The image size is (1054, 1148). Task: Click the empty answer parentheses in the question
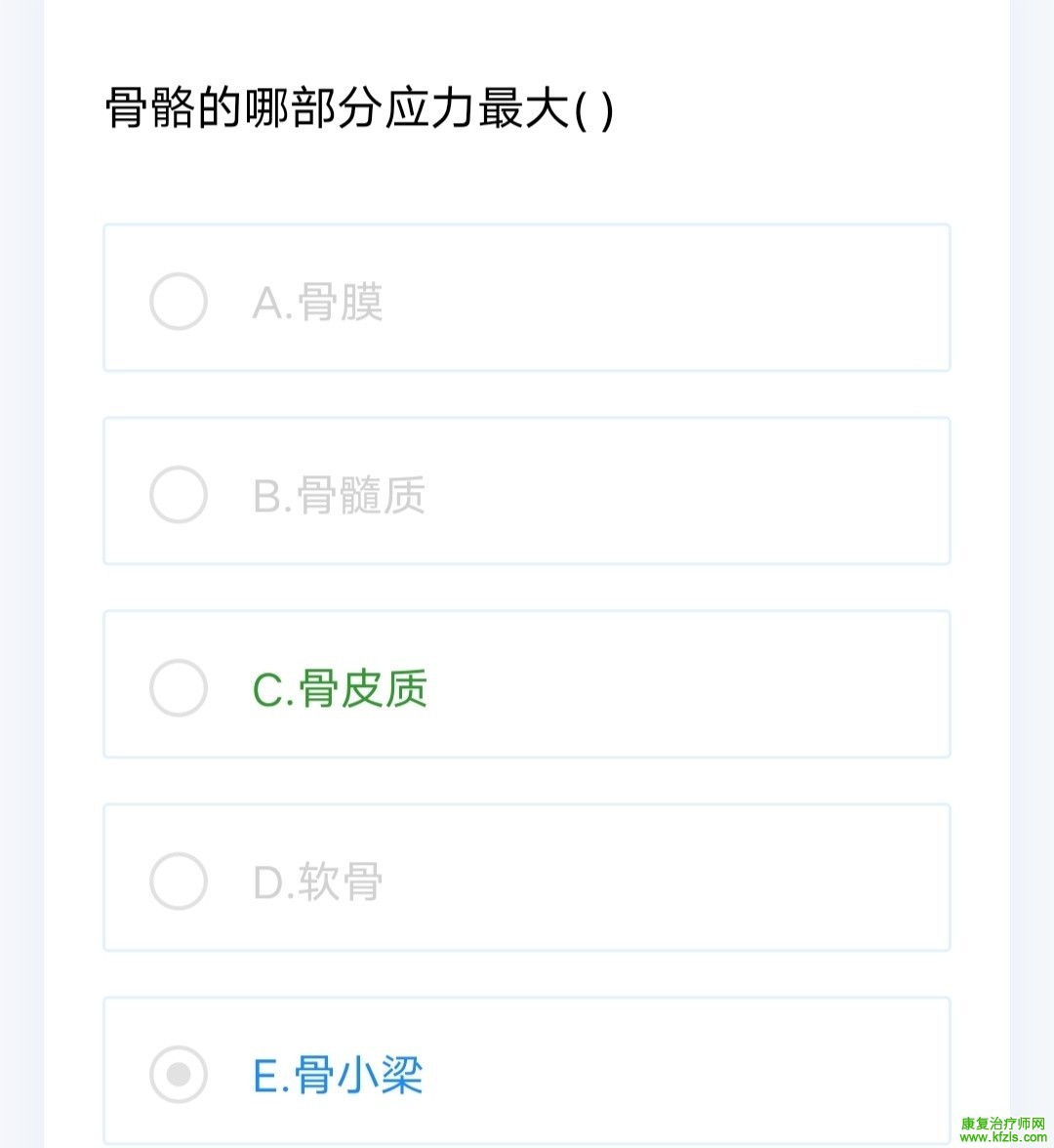tap(594, 109)
